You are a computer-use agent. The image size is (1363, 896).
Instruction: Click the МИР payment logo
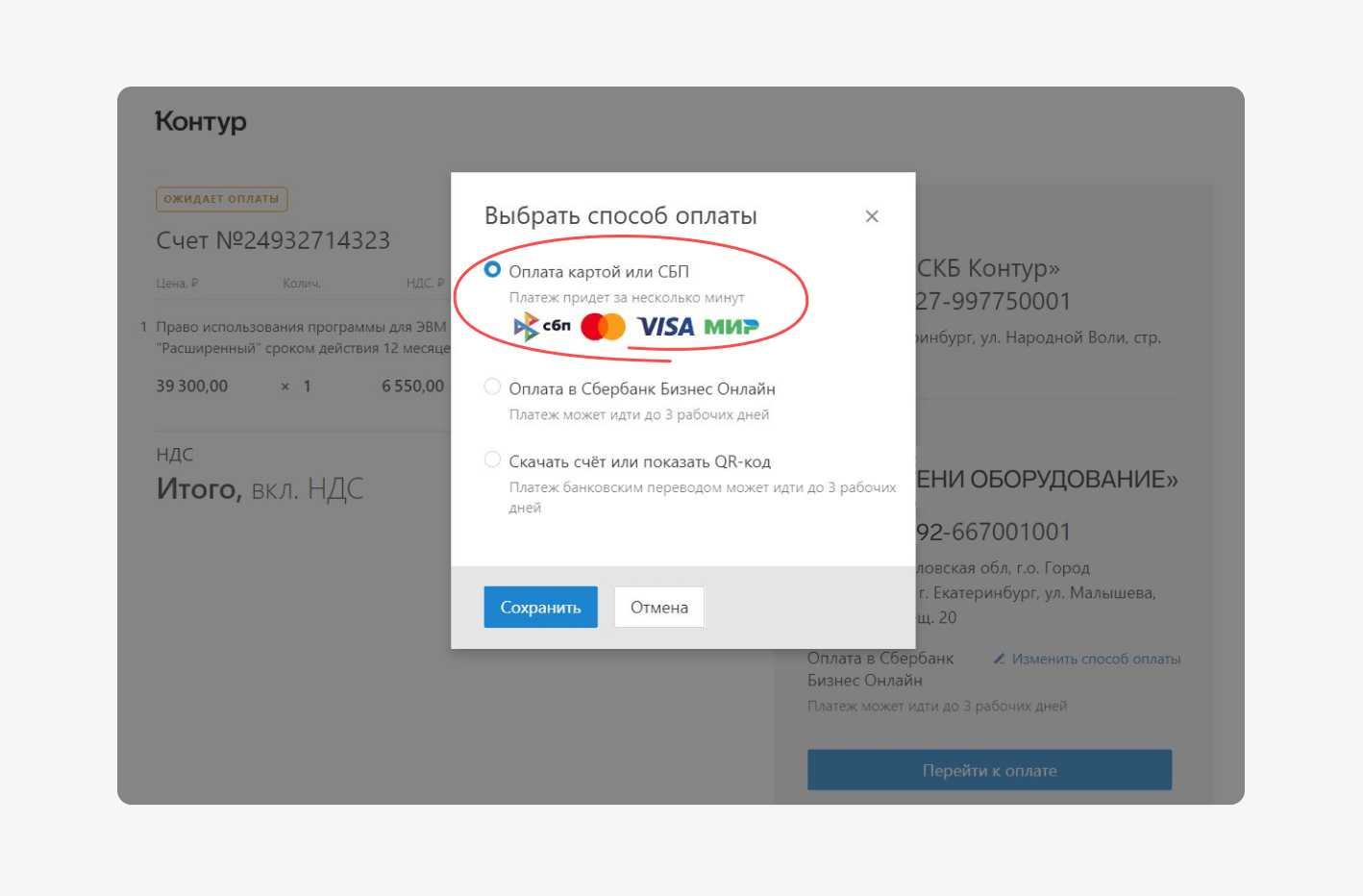[x=731, y=327]
